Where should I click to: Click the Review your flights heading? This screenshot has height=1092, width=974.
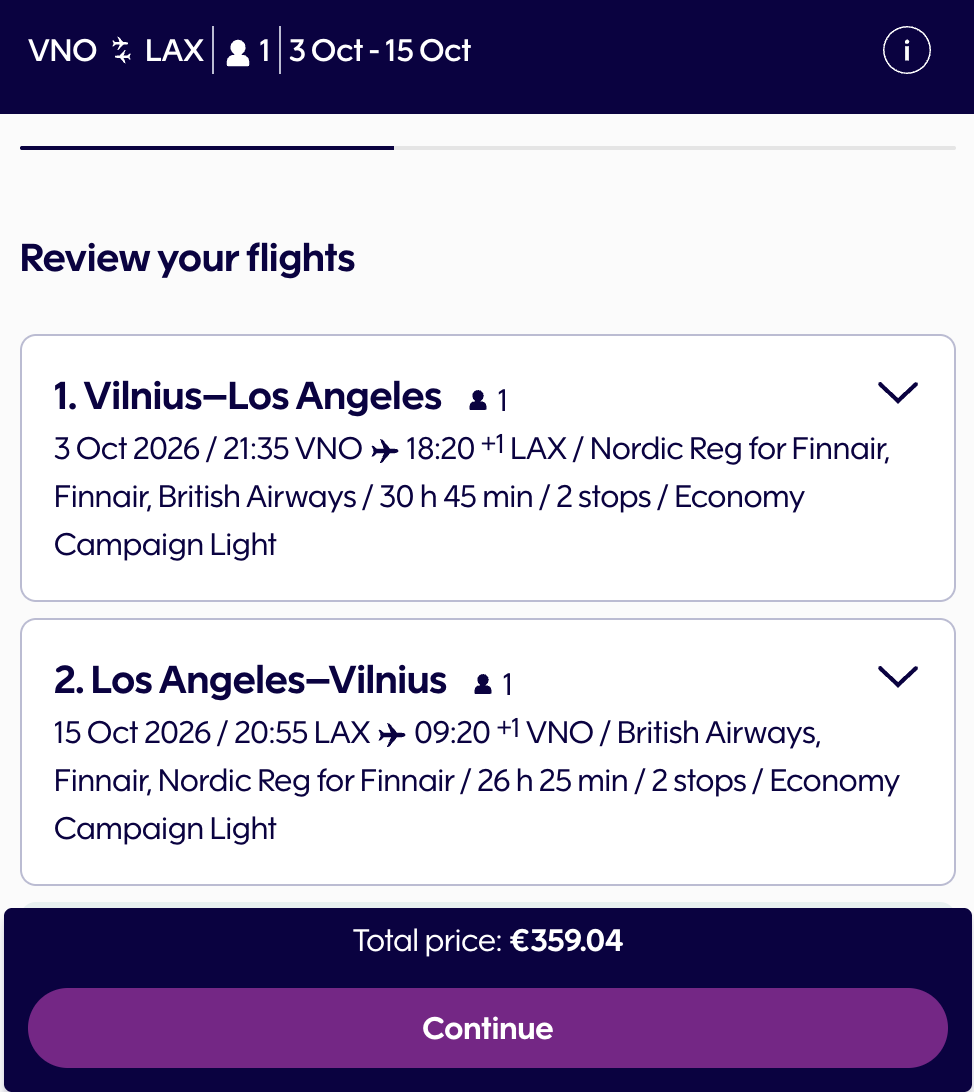[188, 258]
